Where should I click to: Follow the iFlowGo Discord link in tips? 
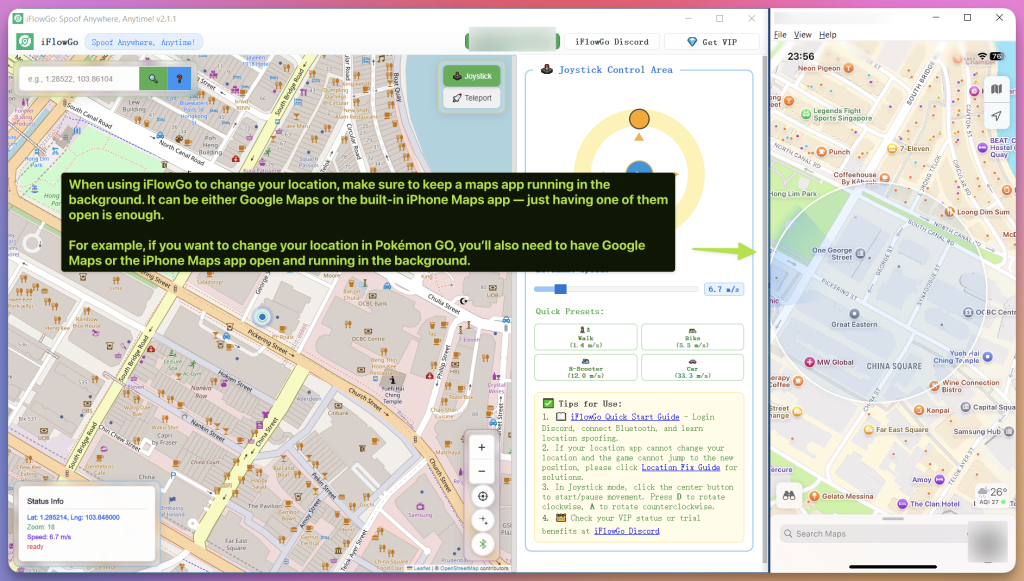click(626, 531)
